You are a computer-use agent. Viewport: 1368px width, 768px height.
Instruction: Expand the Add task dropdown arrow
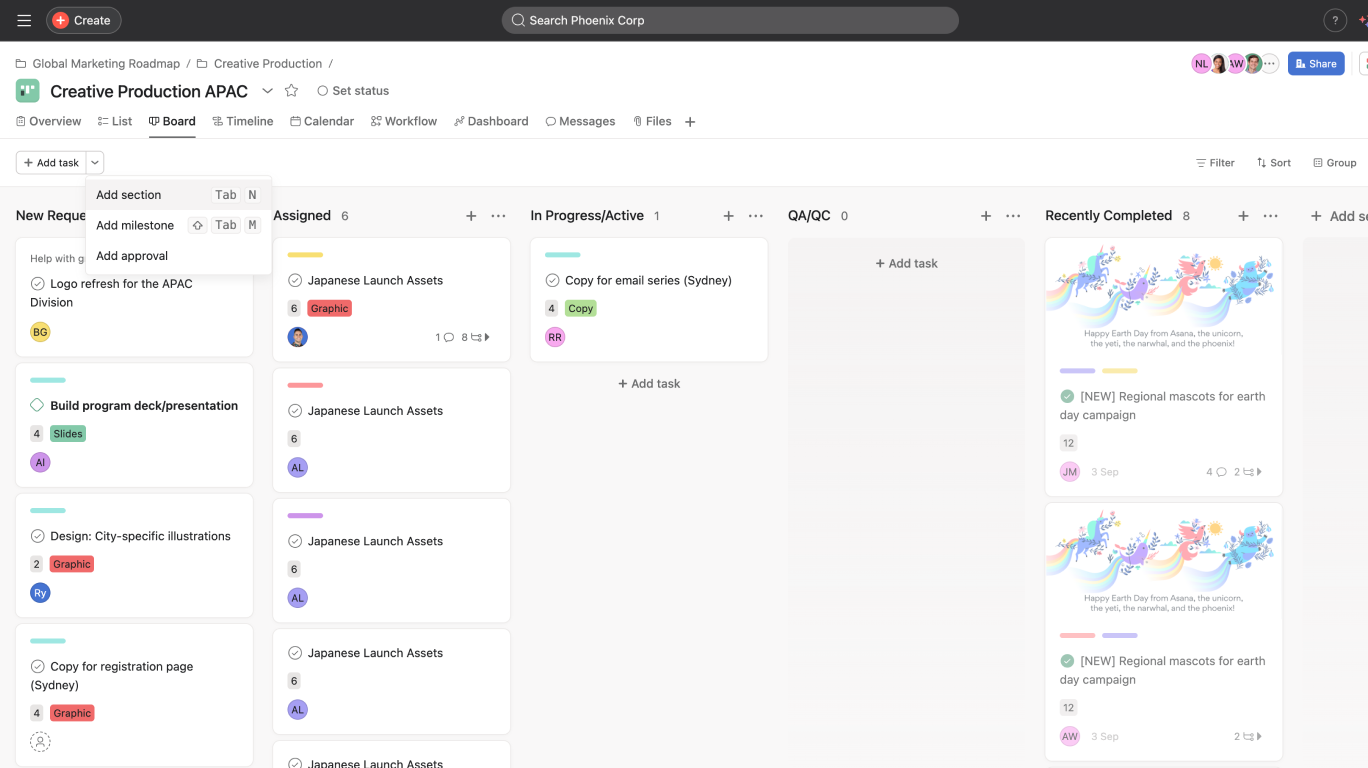[95, 162]
